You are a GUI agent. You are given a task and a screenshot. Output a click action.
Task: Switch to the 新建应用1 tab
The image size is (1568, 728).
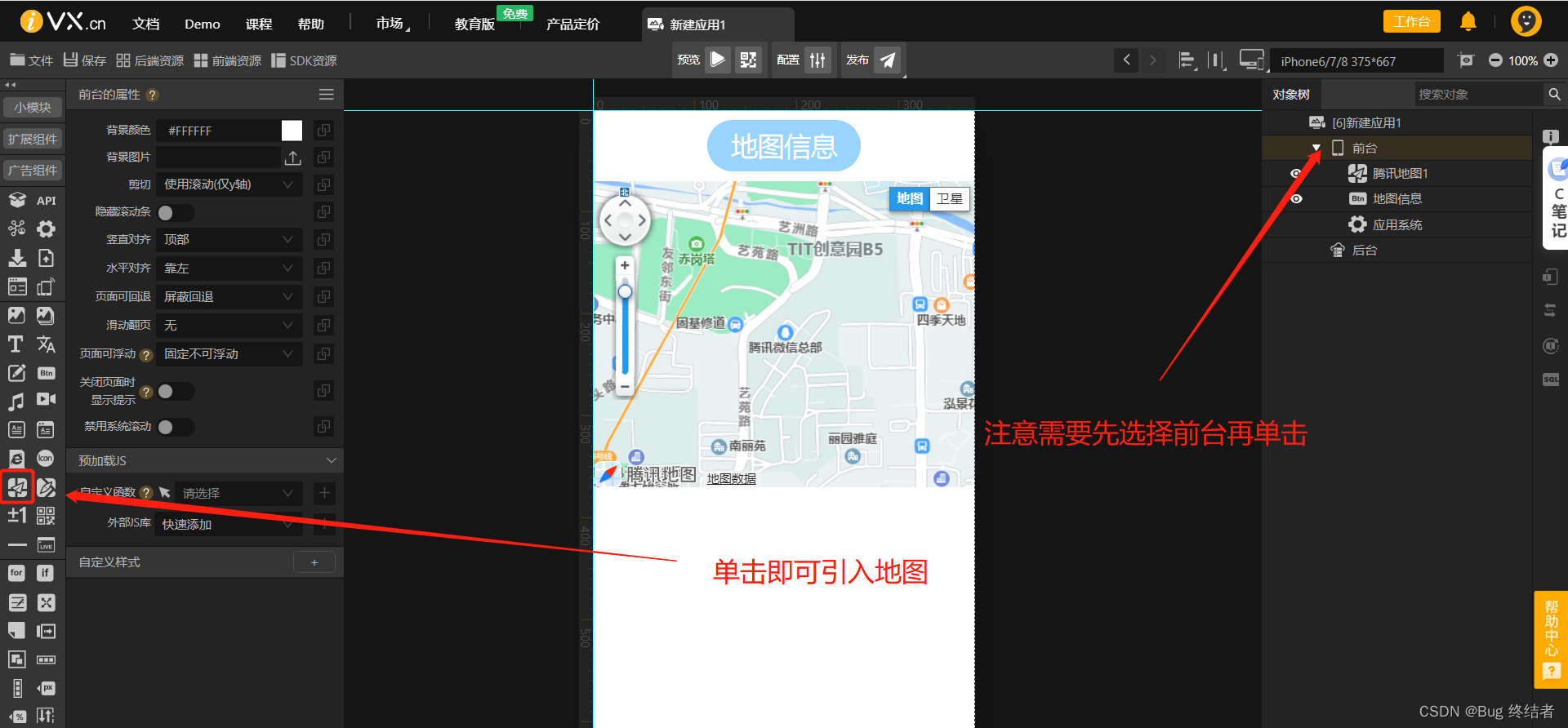[x=717, y=24]
